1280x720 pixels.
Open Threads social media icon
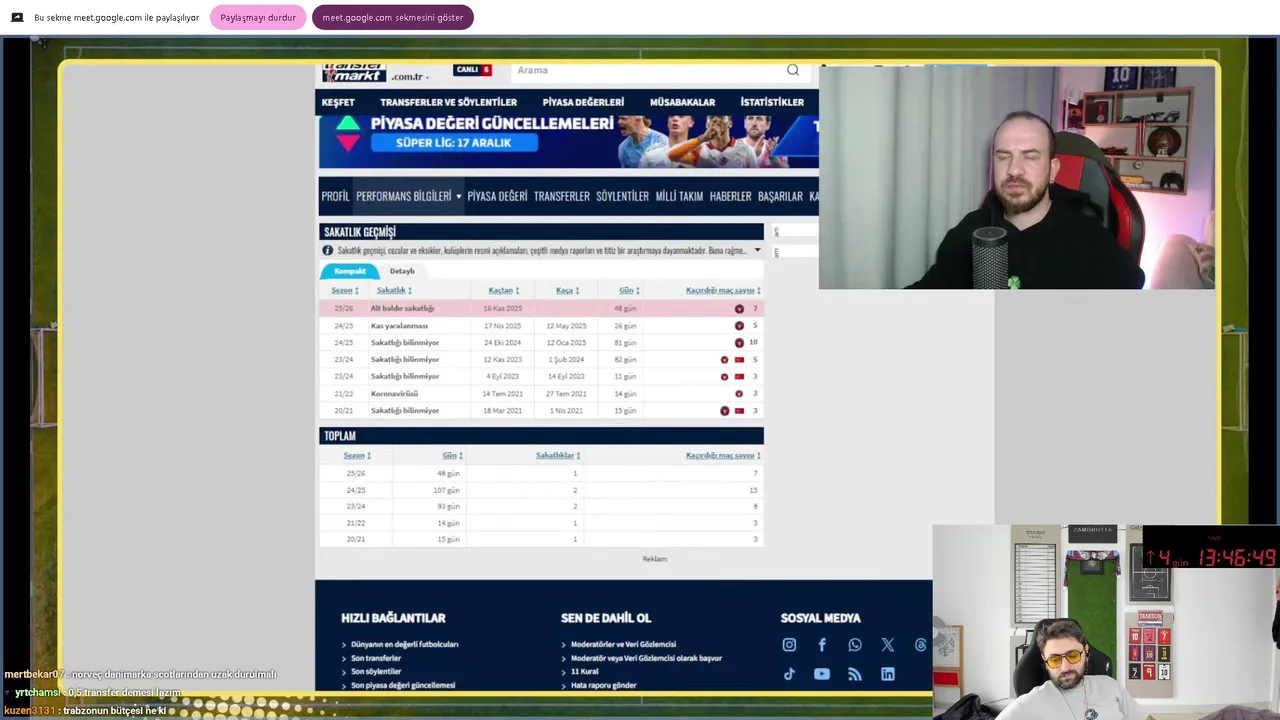pos(921,645)
